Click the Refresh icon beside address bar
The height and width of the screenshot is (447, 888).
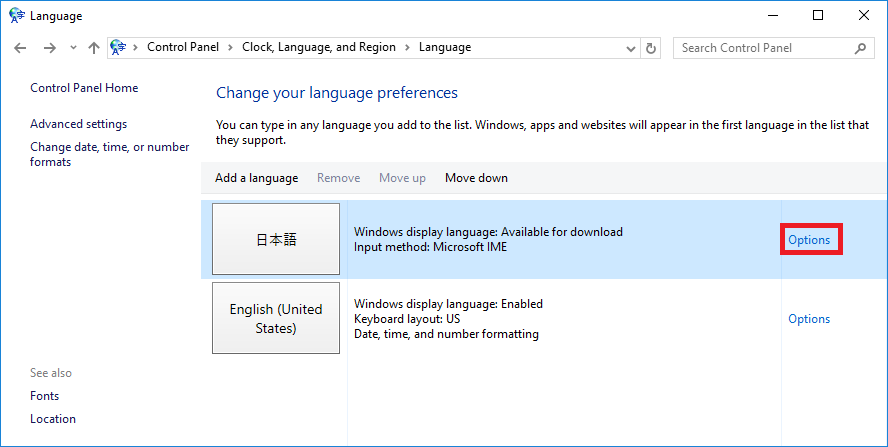[651, 48]
